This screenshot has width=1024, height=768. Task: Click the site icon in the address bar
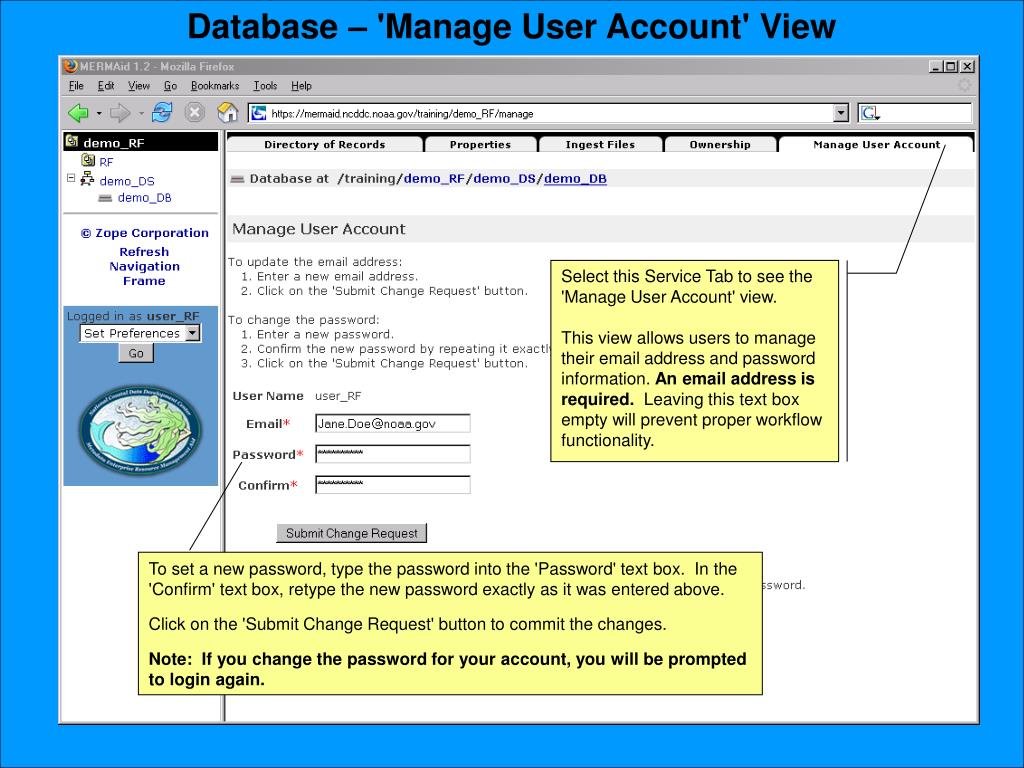click(259, 114)
